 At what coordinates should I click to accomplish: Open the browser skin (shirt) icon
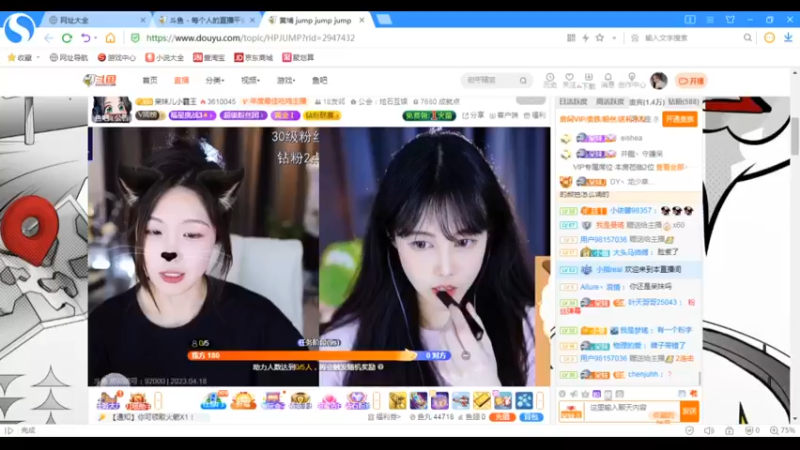click(730, 19)
